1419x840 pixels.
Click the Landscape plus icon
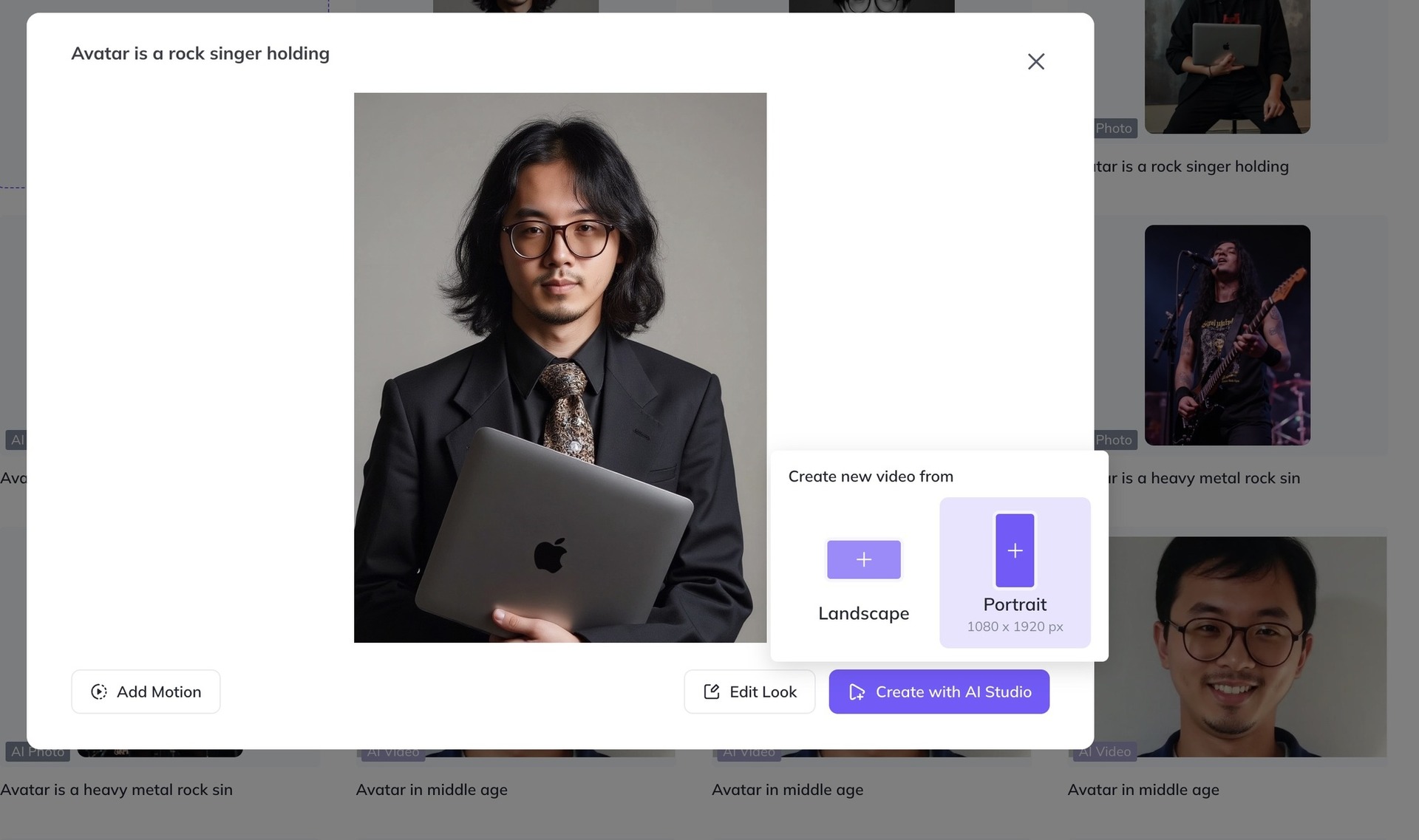tap(863, 559)
